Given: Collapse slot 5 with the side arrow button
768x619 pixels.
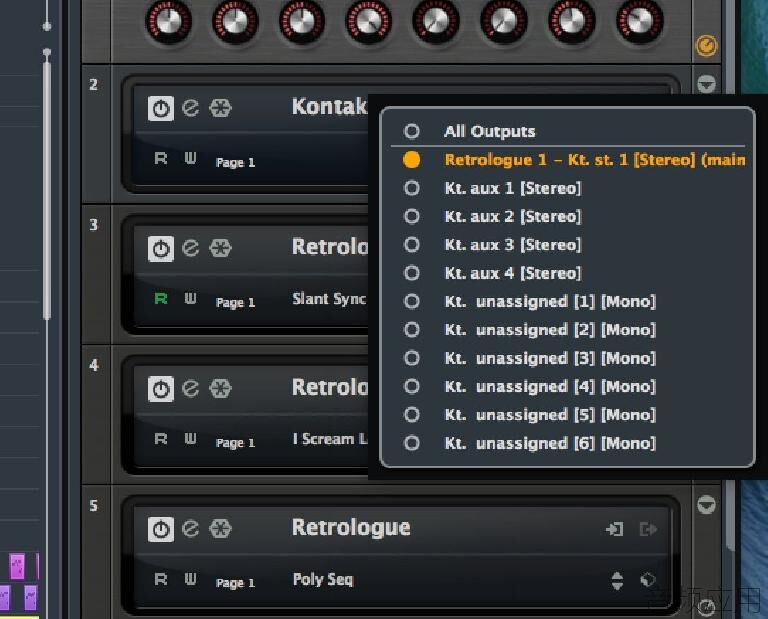Looking at the screenshot, I should pyautogui.click(x=706, y=504).
